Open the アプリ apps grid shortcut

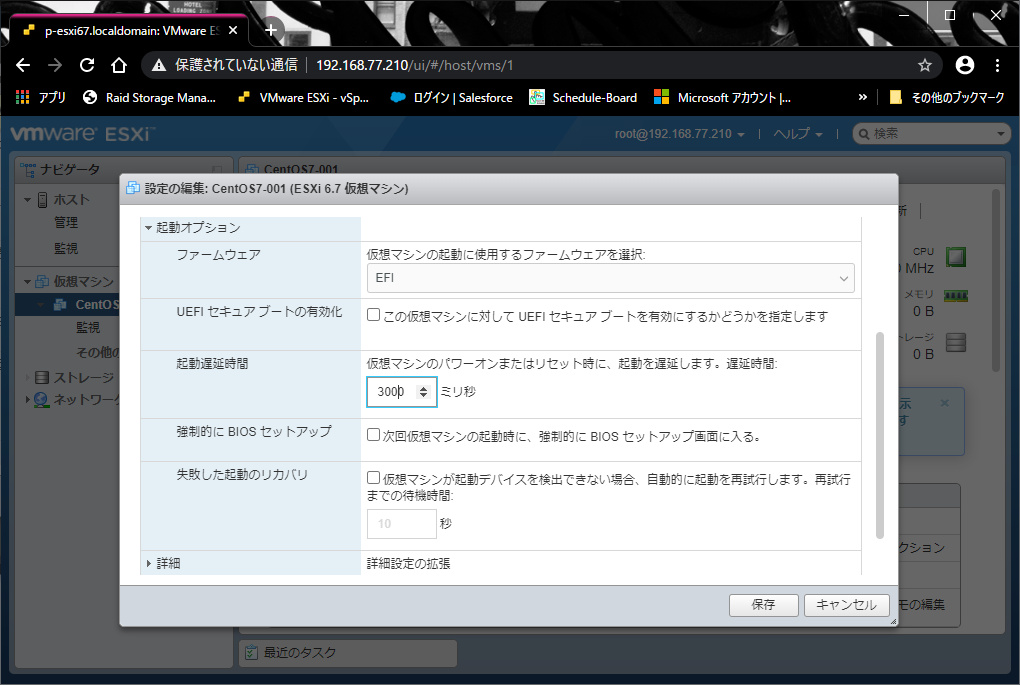[x=40, y=98]
